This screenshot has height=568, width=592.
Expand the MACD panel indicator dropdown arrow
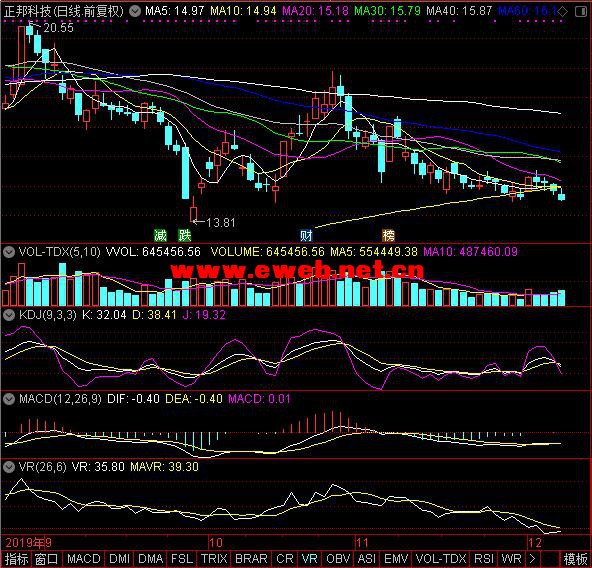coord(9,399)
